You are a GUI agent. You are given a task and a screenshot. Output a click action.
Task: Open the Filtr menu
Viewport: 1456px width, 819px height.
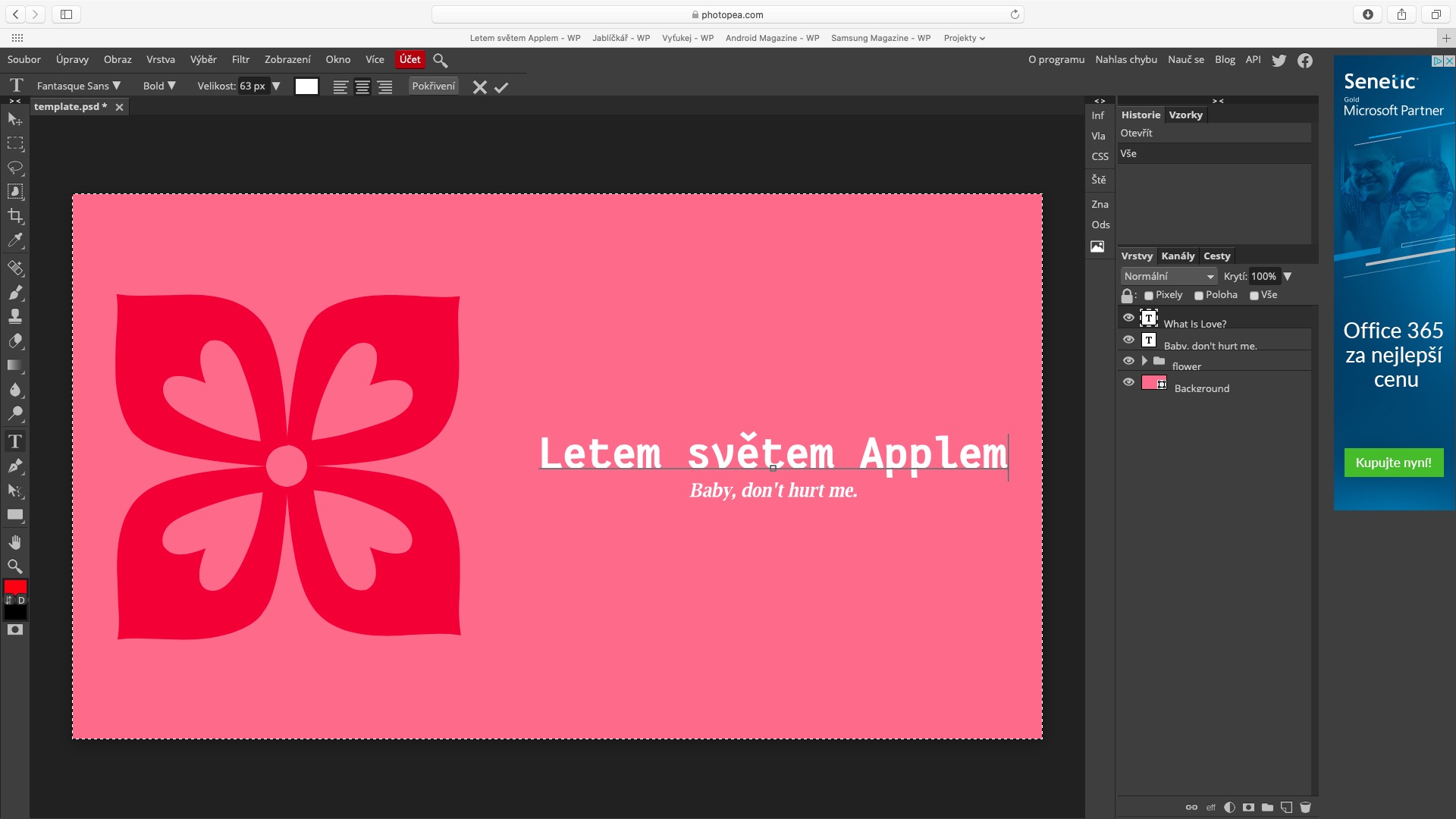(240, 60)
